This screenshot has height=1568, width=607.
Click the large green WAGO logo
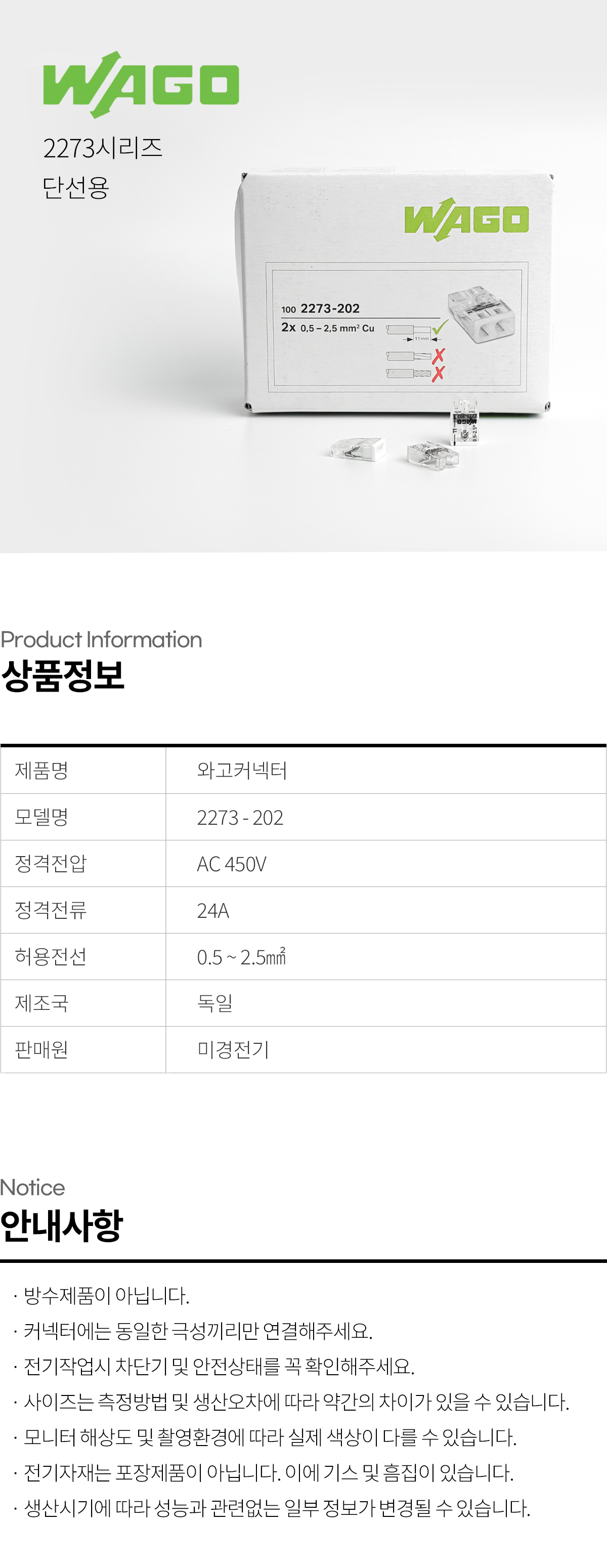tap(141, 84)
